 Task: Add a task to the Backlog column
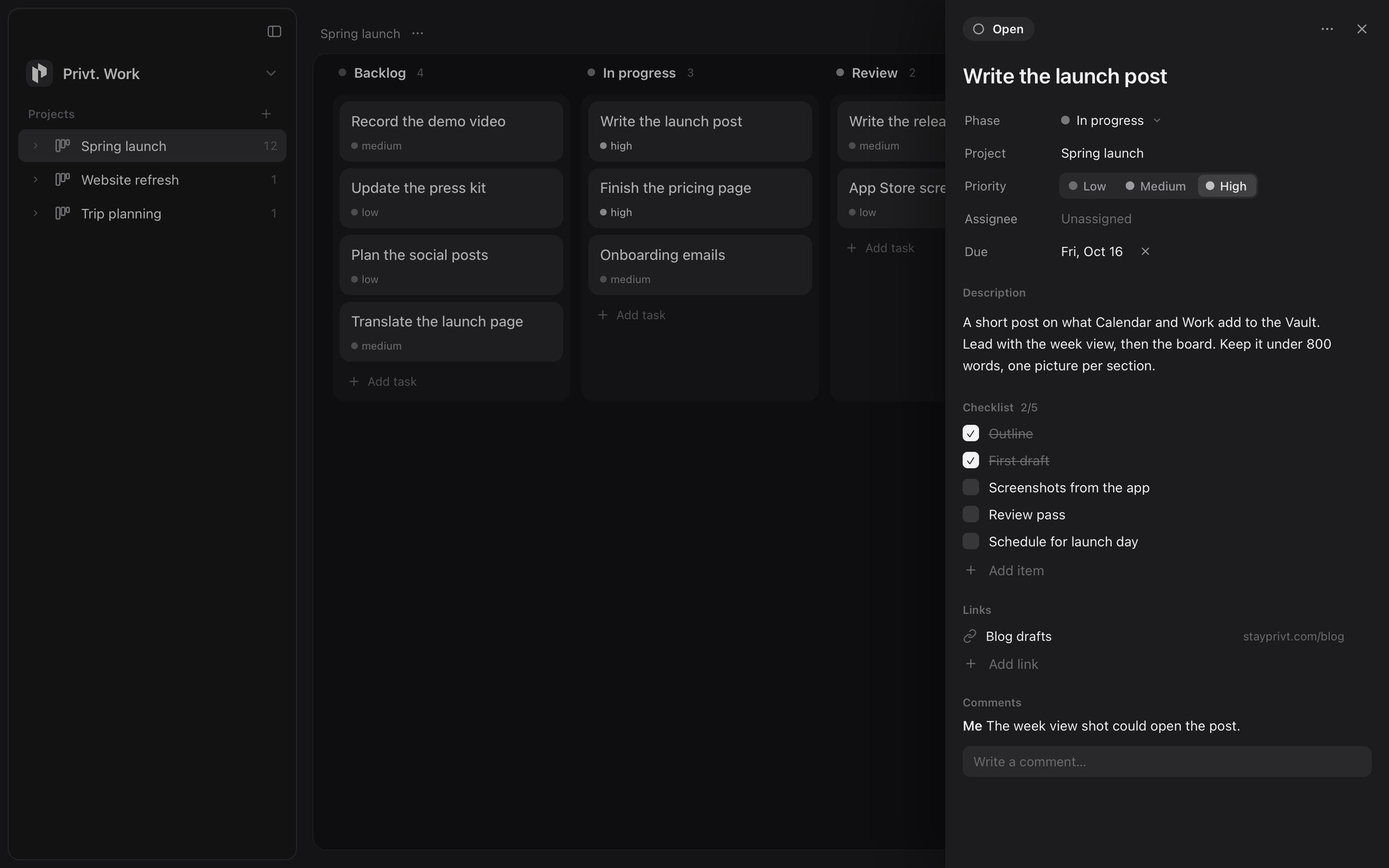pos(383,382)
